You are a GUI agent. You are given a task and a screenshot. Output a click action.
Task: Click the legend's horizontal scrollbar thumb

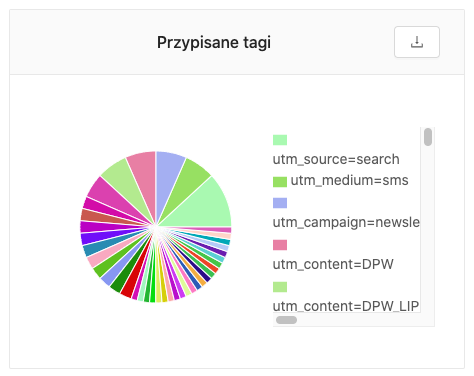pos(286,320)
